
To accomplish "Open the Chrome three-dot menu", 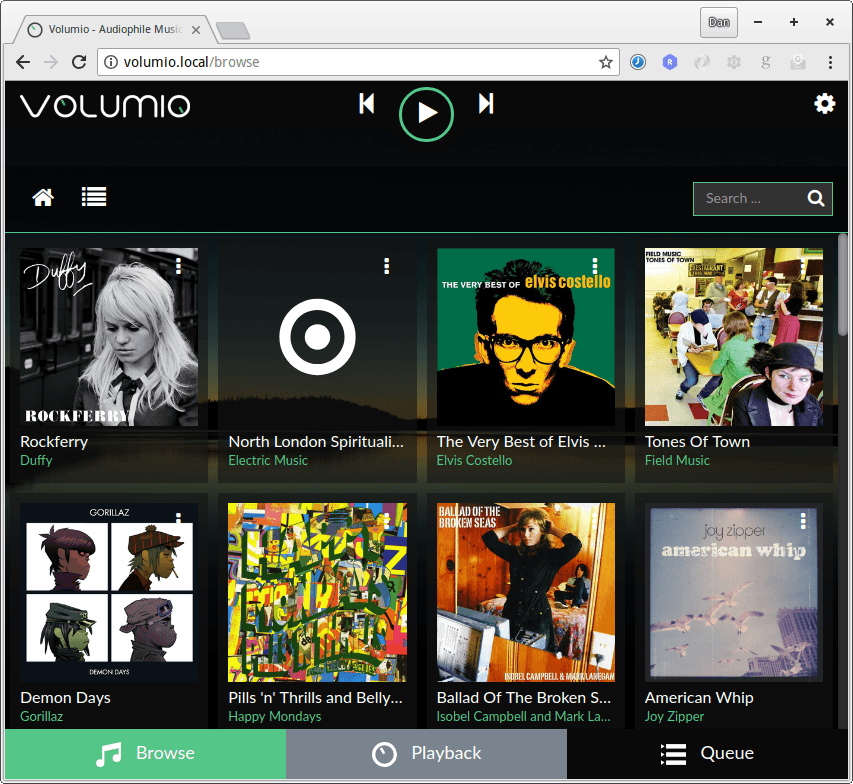I will point(830,62).
